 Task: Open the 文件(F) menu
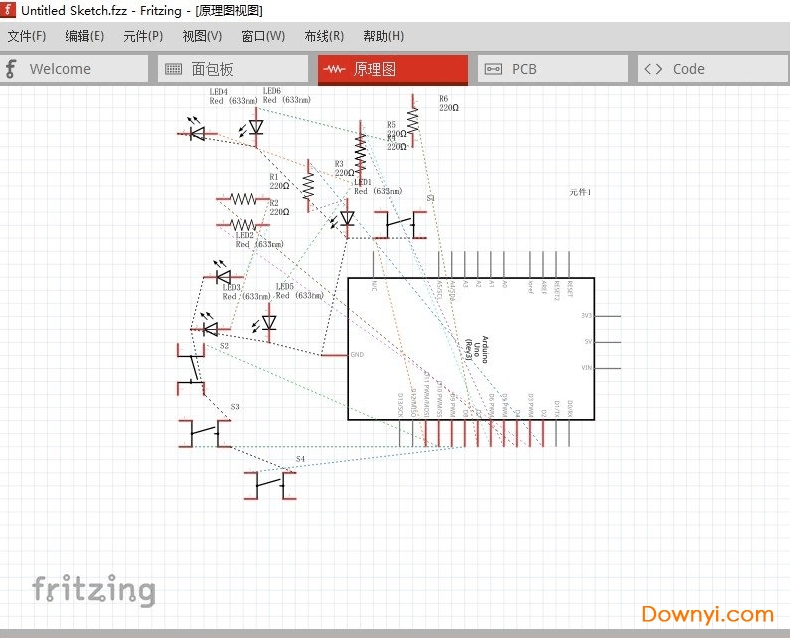tap(27, 36)
